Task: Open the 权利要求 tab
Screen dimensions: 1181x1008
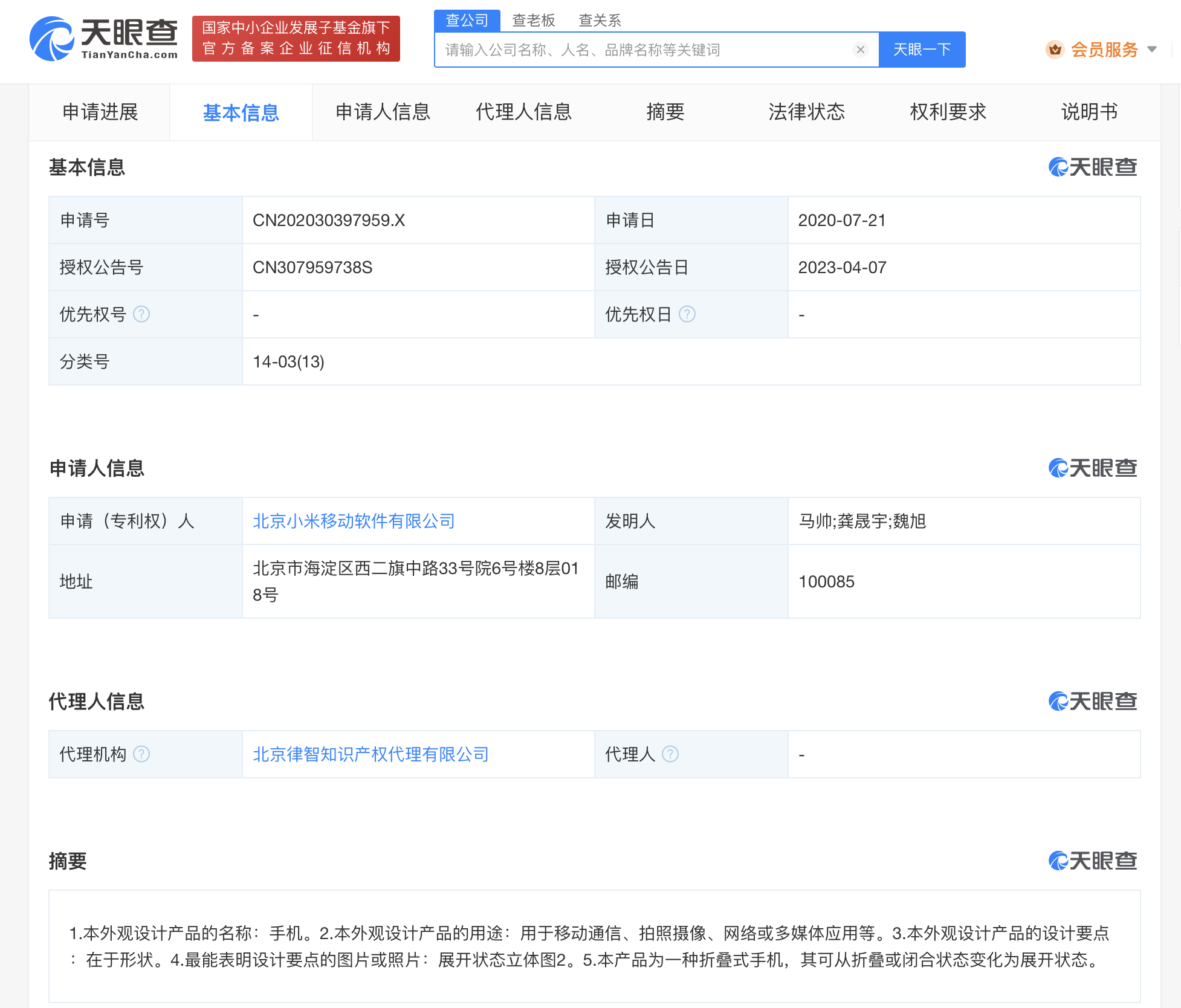Action: [x=947, y=112]
